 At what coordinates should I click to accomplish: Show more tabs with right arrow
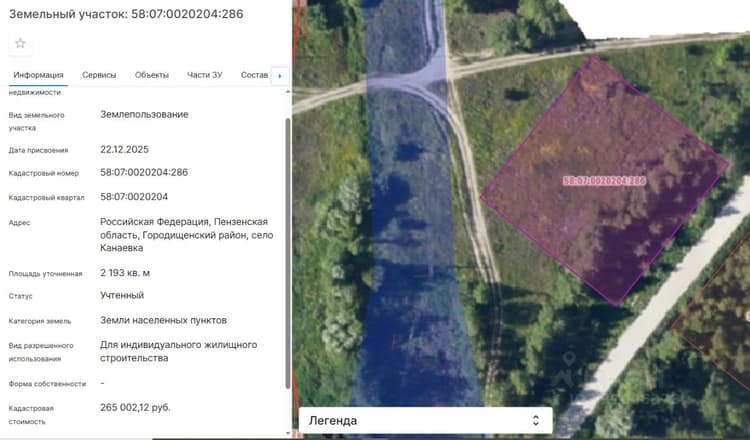tap(280, 76)
